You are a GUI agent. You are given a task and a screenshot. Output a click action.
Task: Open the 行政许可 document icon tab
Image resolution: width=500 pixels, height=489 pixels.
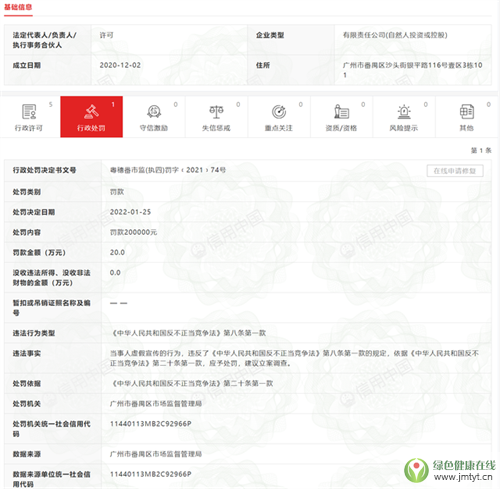tap(29, 111)
